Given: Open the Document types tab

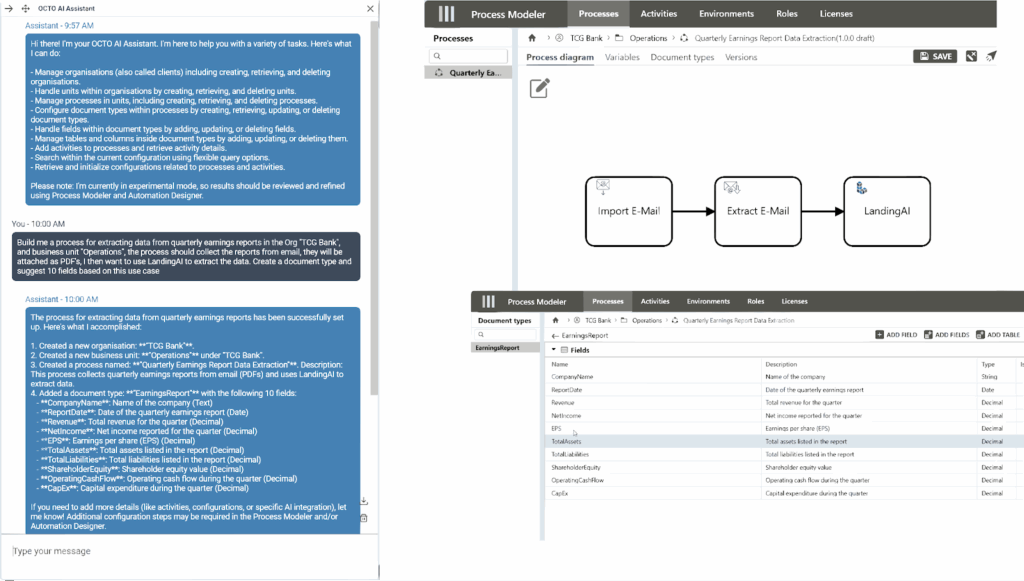Looking at the screenshot, I should (682, 57).
